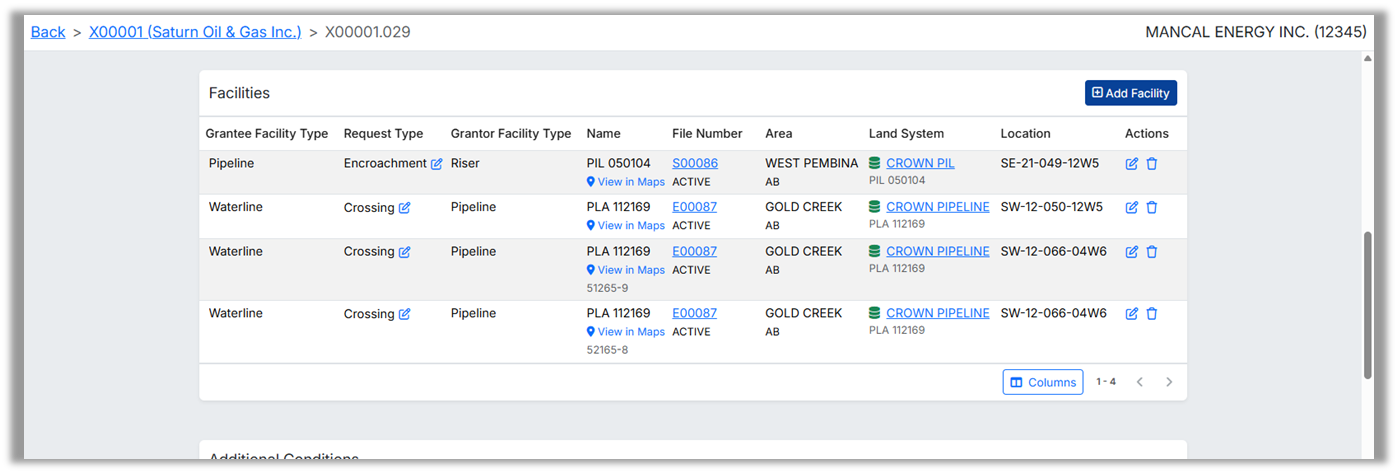Image resolution: width=1398 pixels, height=474 pixels.
Task: Sort by the Location column header
Action: (x=1025, y=133)
